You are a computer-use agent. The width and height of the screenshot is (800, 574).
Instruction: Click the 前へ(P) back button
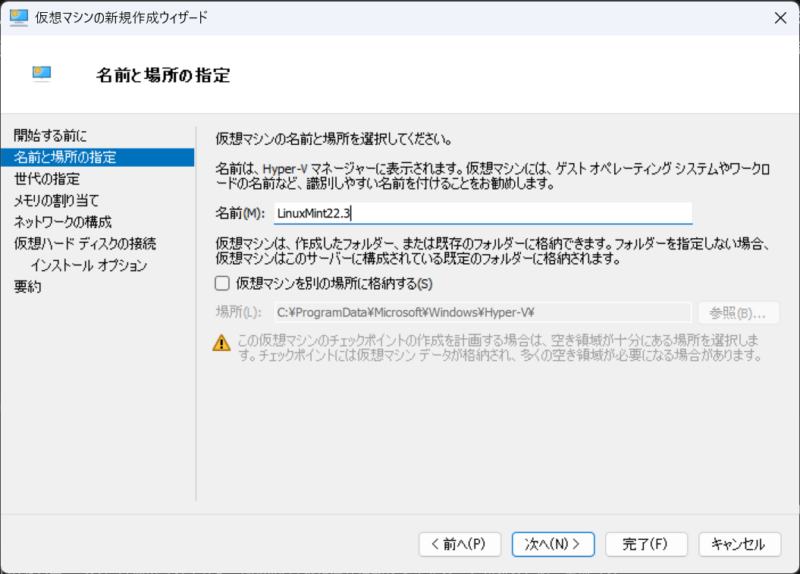coord(458,544)
